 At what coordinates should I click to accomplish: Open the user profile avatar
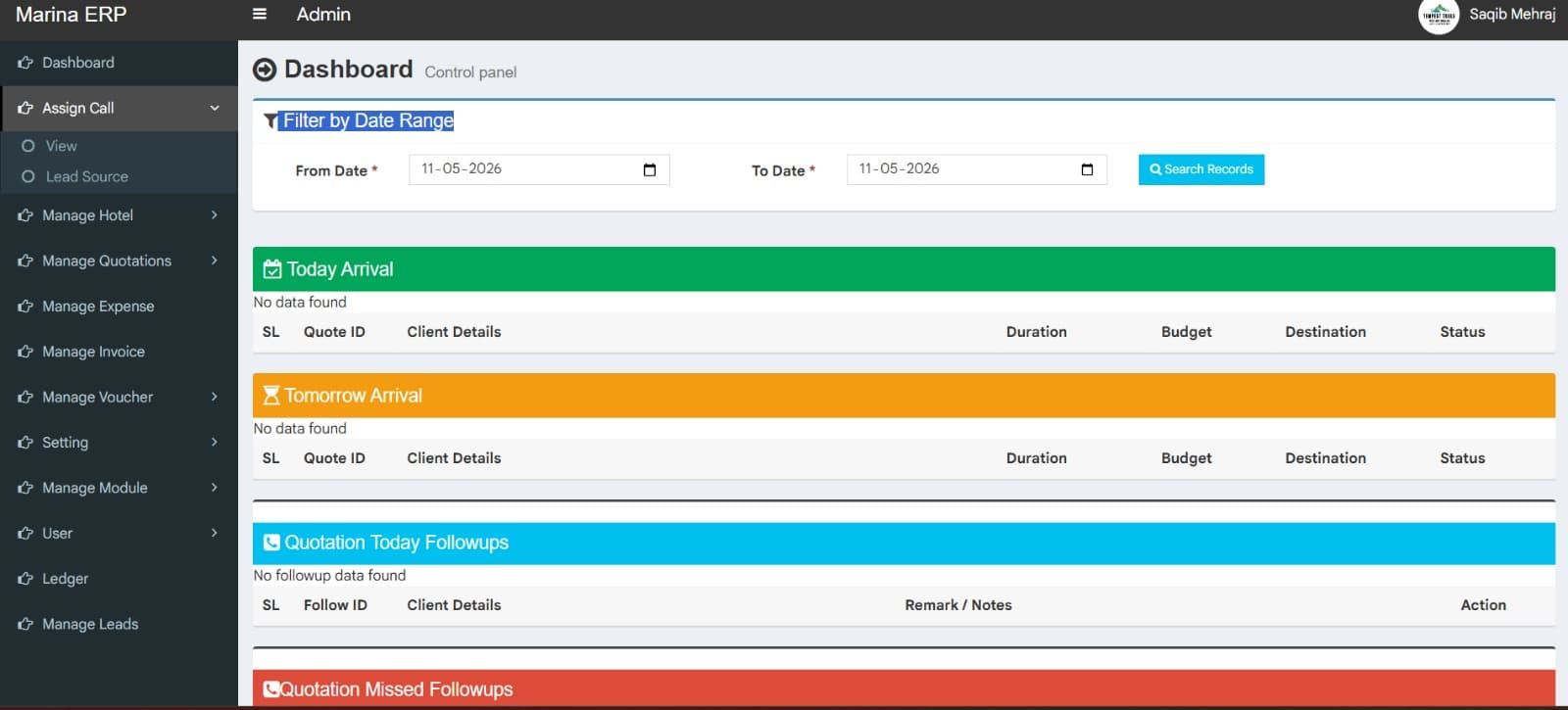[1439, 15]
